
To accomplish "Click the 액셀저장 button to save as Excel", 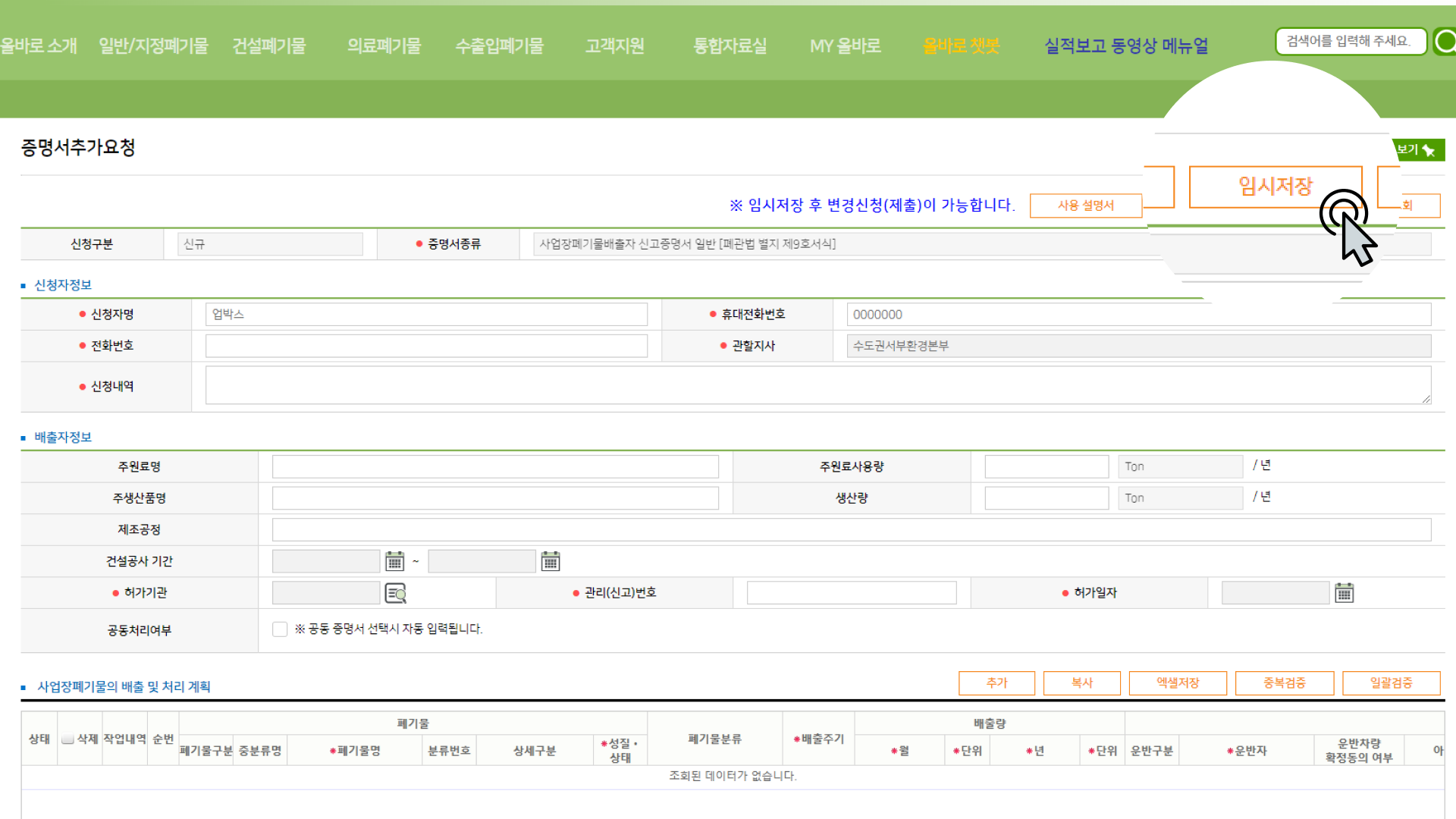I will click(1179, 684).
